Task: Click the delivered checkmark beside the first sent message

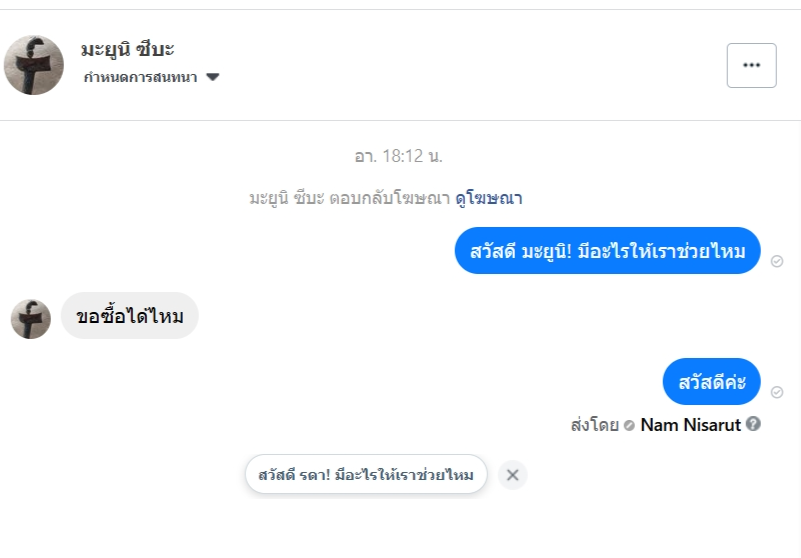Action: click(x=777, y=260)
